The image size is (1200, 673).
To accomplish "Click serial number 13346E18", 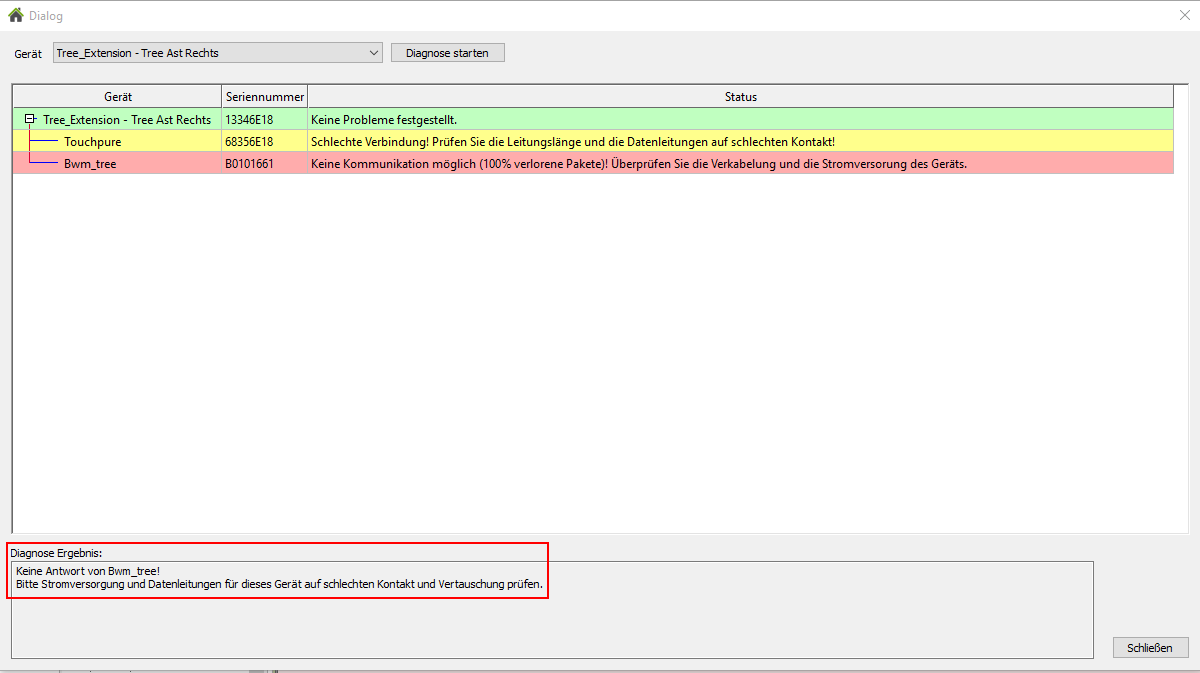I will pos(249,120).
